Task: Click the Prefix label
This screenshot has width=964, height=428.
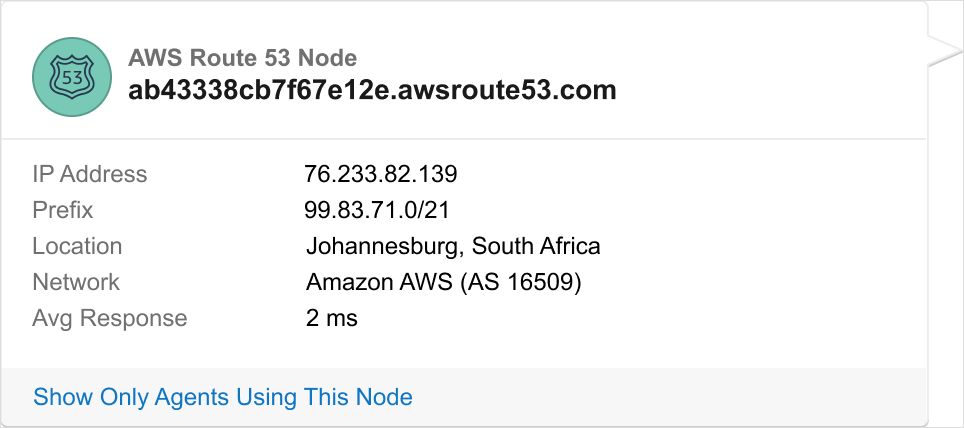Action: [63, 210]
